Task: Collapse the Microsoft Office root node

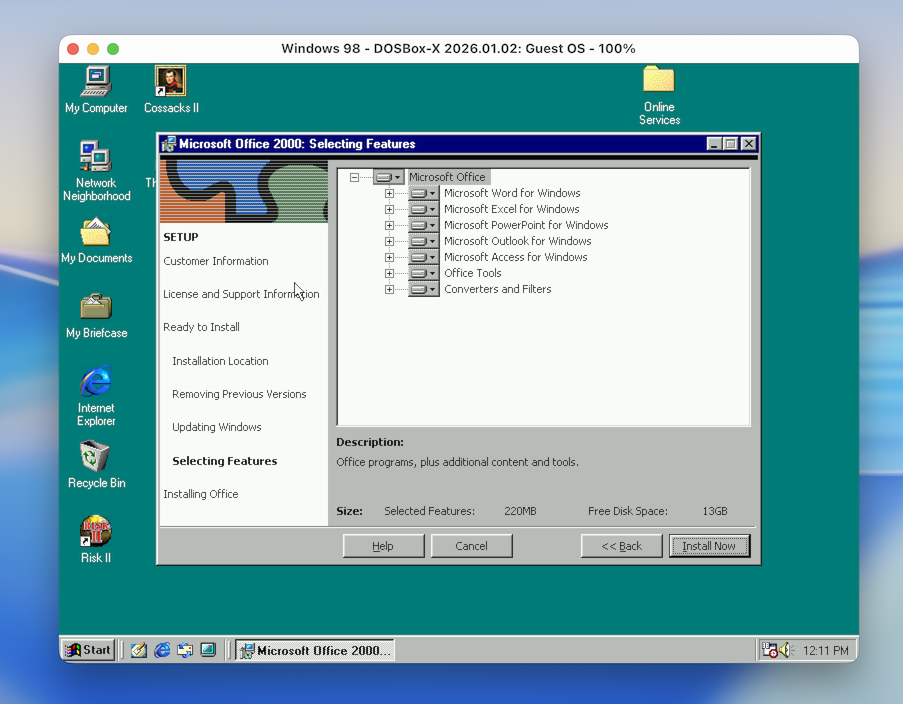Action: 354,177
